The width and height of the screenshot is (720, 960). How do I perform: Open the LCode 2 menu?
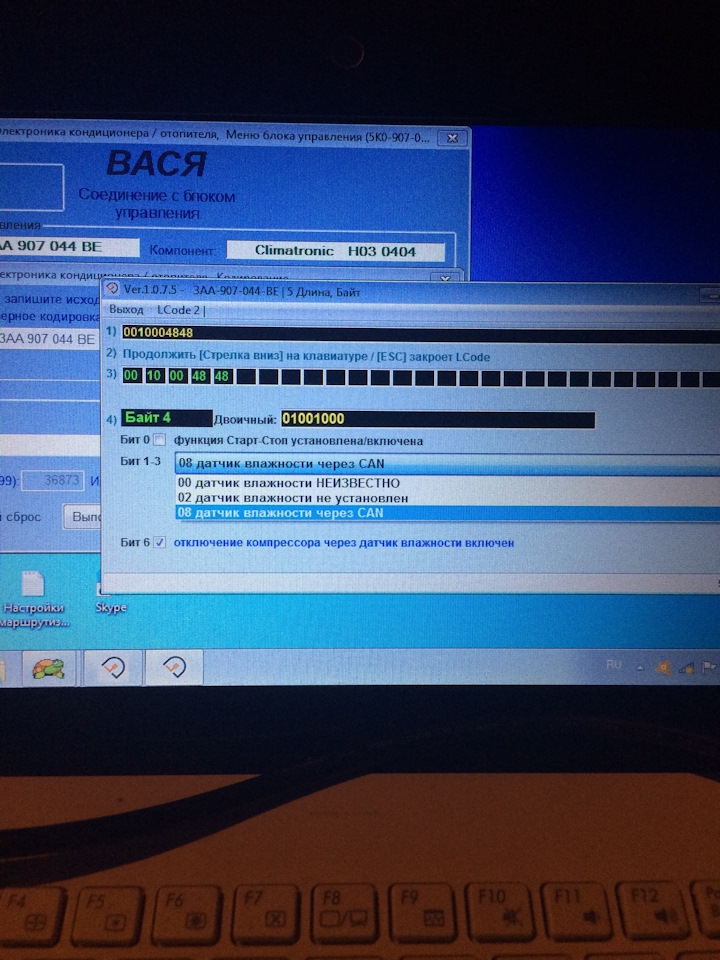[x=179, y=310]
